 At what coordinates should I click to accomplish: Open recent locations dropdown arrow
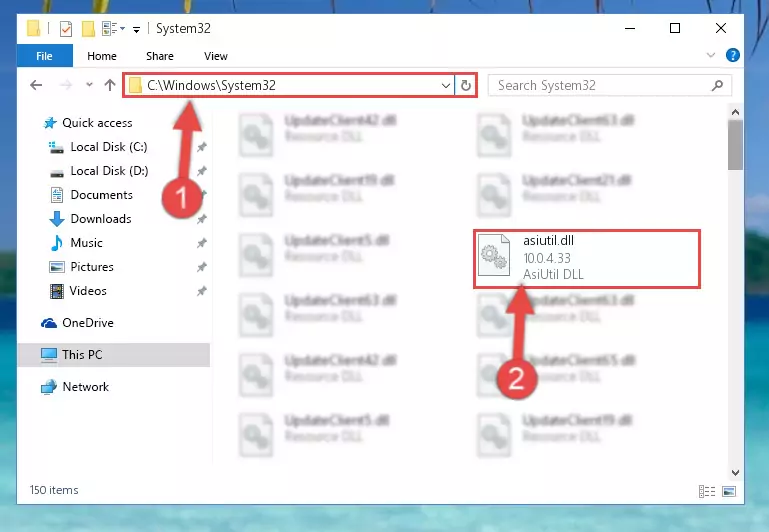point(89,85)
